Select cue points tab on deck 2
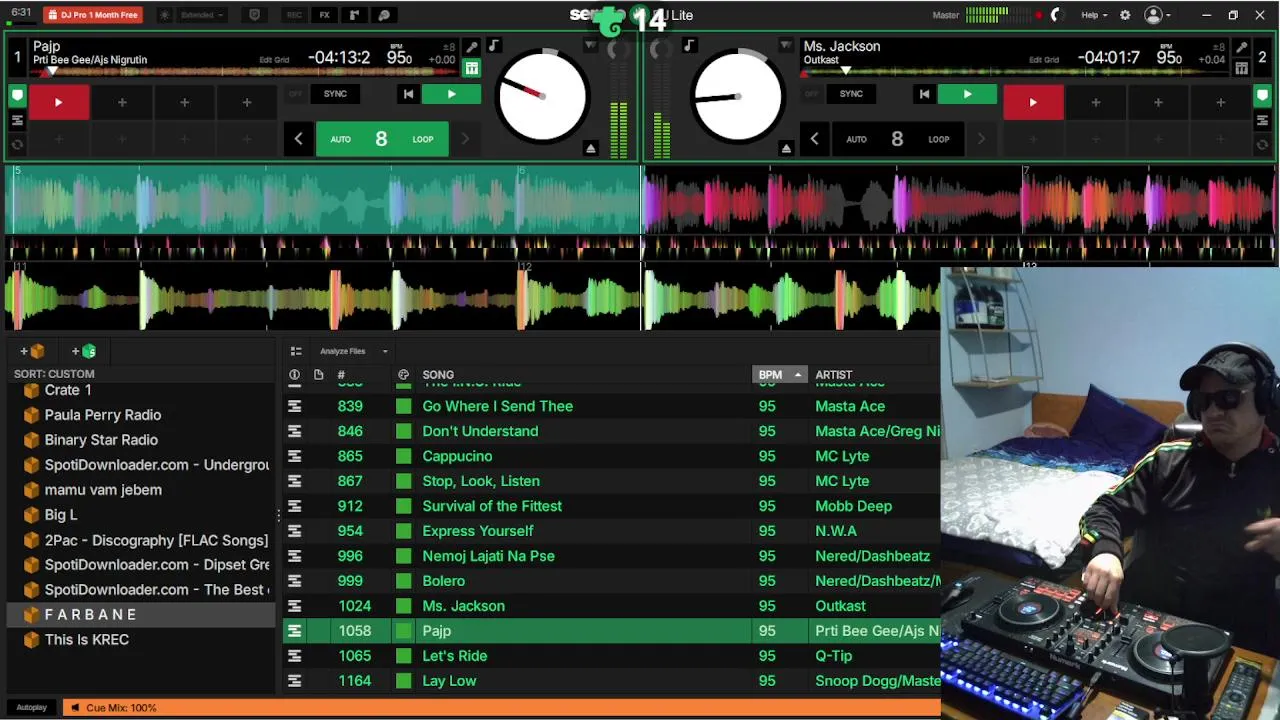The width and height of the screenshot is (1280, 720). (1262, 96)
